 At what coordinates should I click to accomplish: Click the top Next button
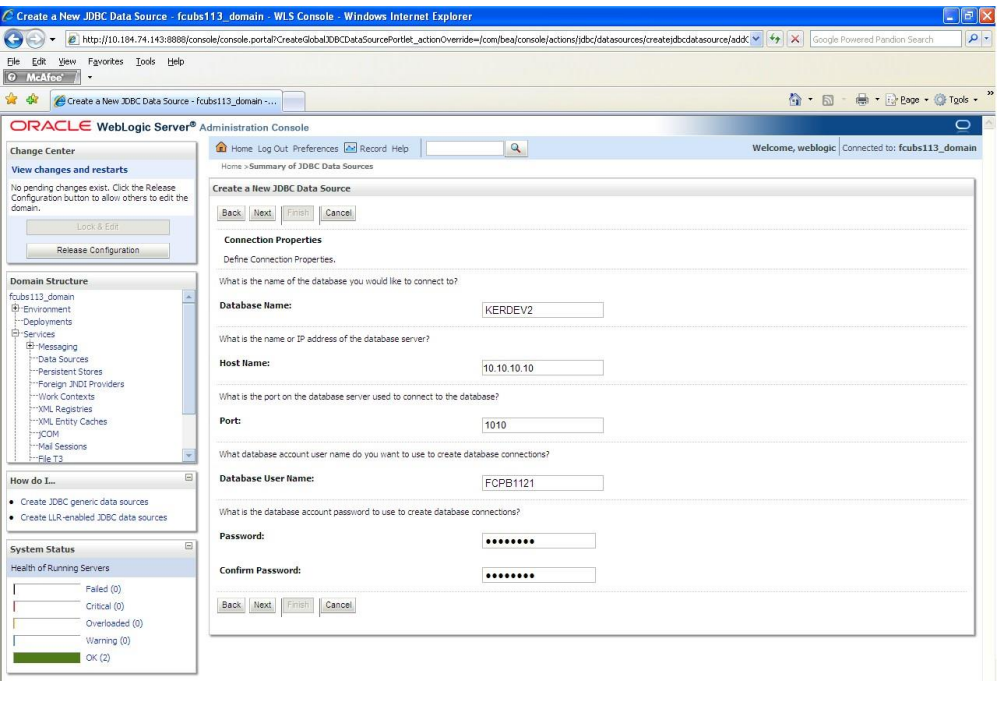click(263, 213)
